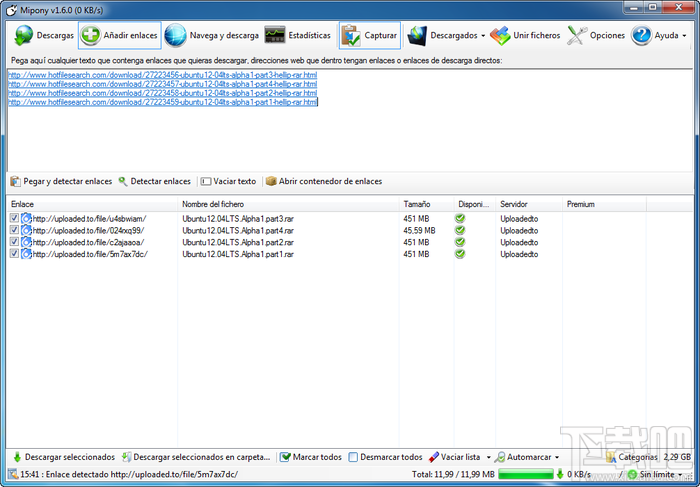Click availability check icon for part4.rar
Viewport: 700px width, 487px height.
(x=460, y=230)
